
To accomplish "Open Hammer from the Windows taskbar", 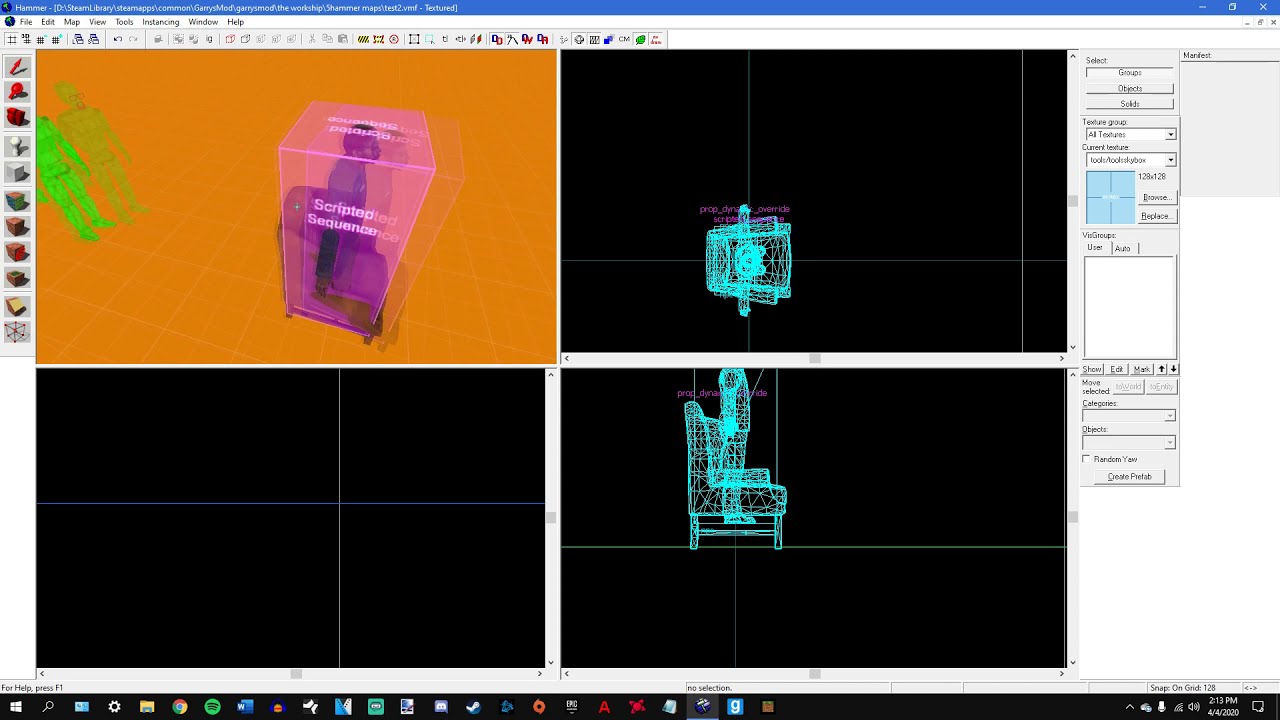I will tap(702, 707).
